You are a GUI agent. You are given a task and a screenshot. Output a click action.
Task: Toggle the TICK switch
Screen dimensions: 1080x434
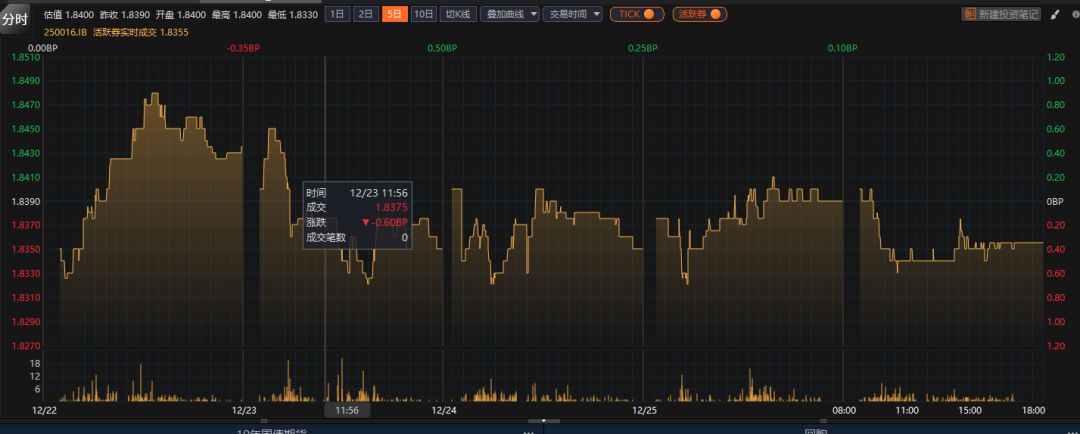637,14
